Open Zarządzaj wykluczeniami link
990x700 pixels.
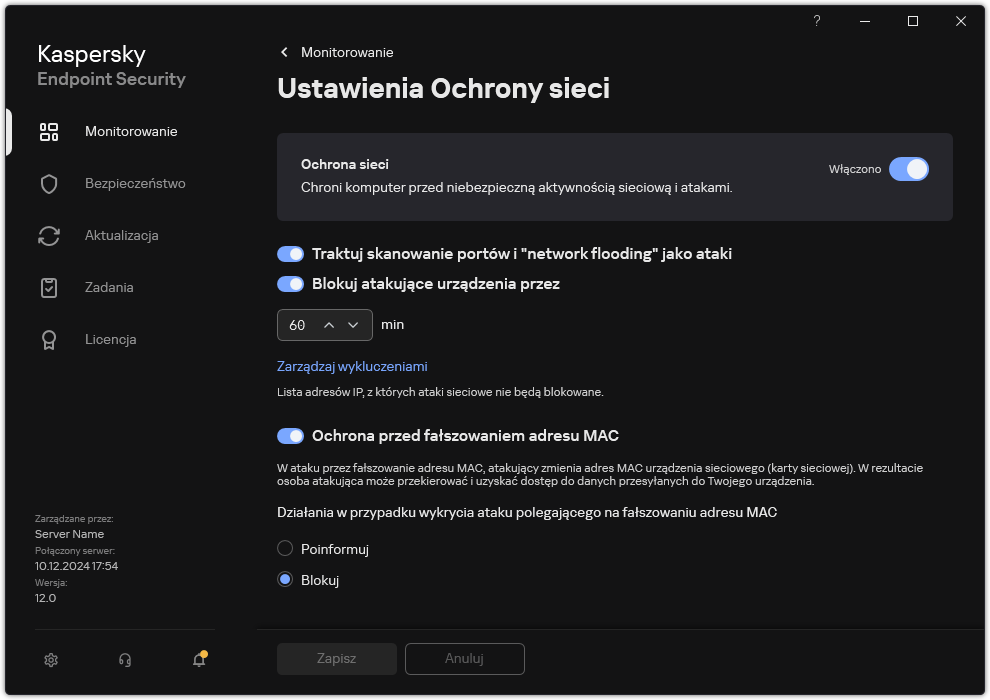pos(352,366)
